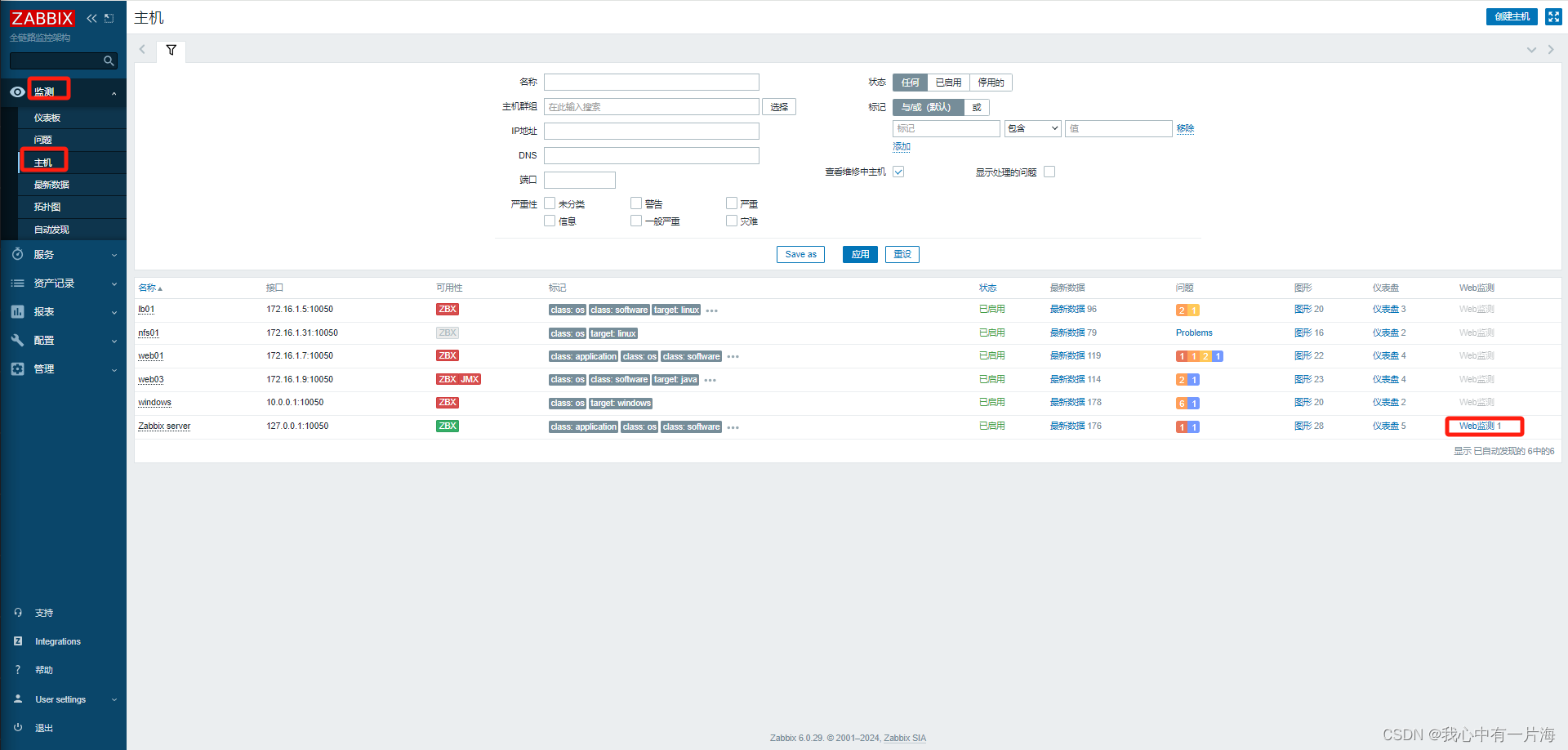Viewport: 1568px width, 750px height.
Task: Open the filter tabs list dropdown chevron
Action: [x=1531, y=50]
